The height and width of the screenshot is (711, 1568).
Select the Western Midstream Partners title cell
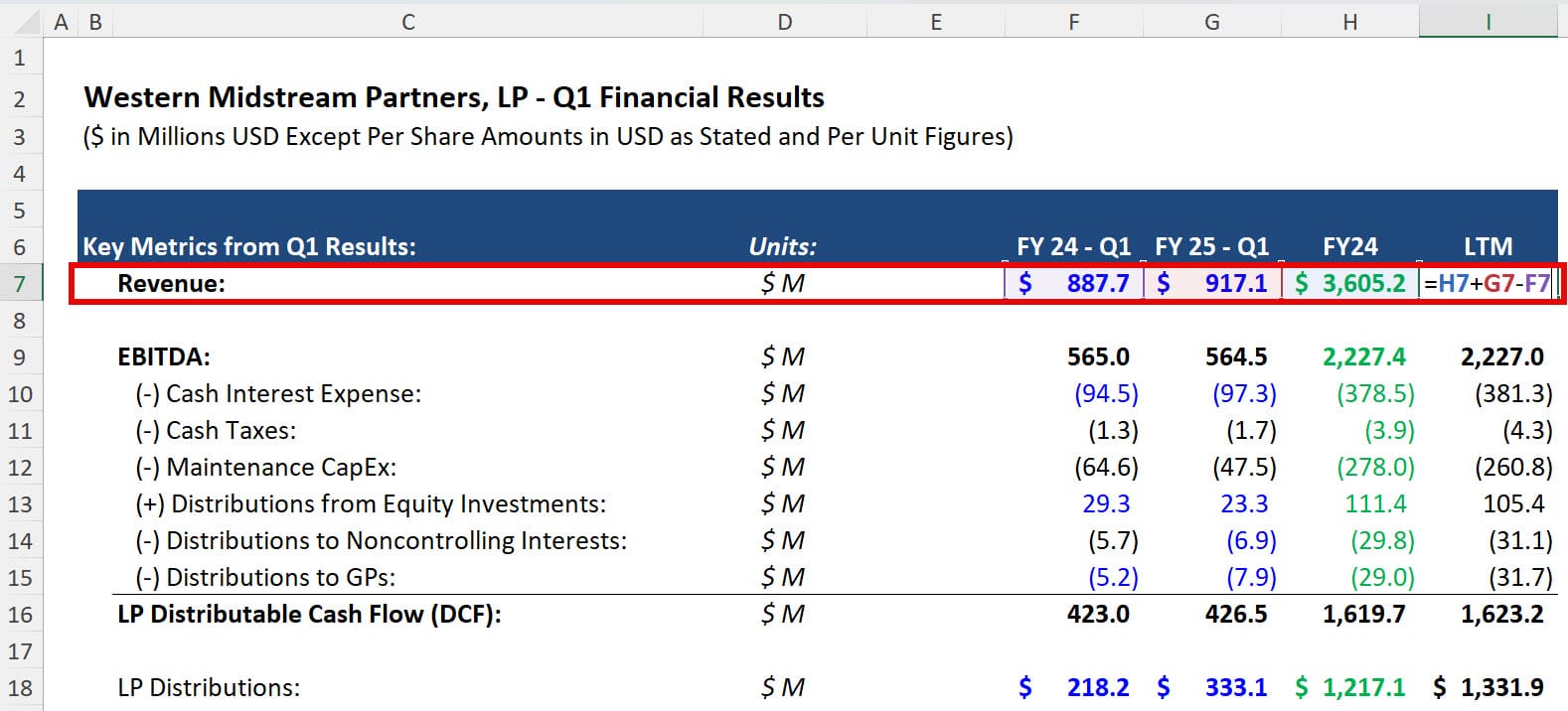tap(454, 97)
